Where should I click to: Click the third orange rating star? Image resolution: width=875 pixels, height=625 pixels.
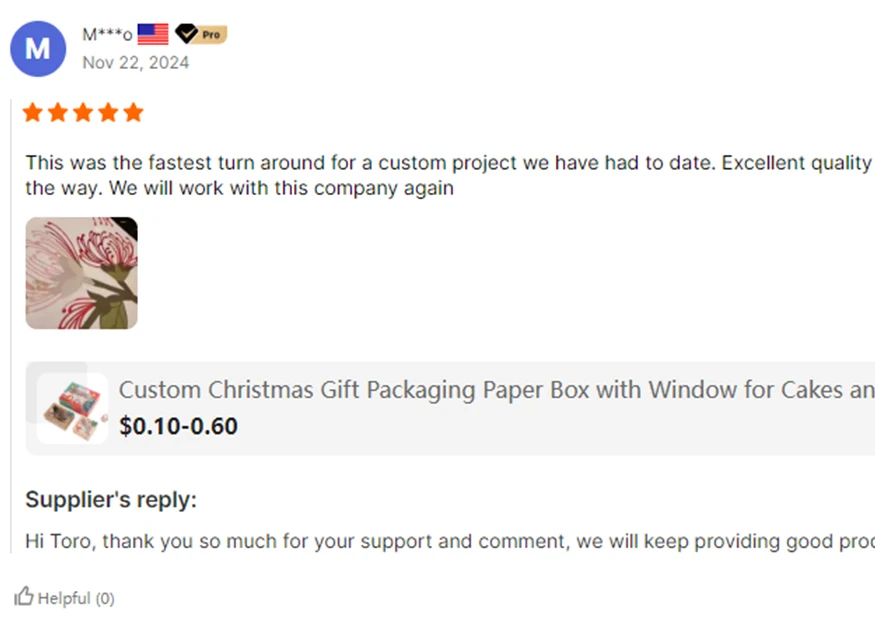click(x=83, y=112)
